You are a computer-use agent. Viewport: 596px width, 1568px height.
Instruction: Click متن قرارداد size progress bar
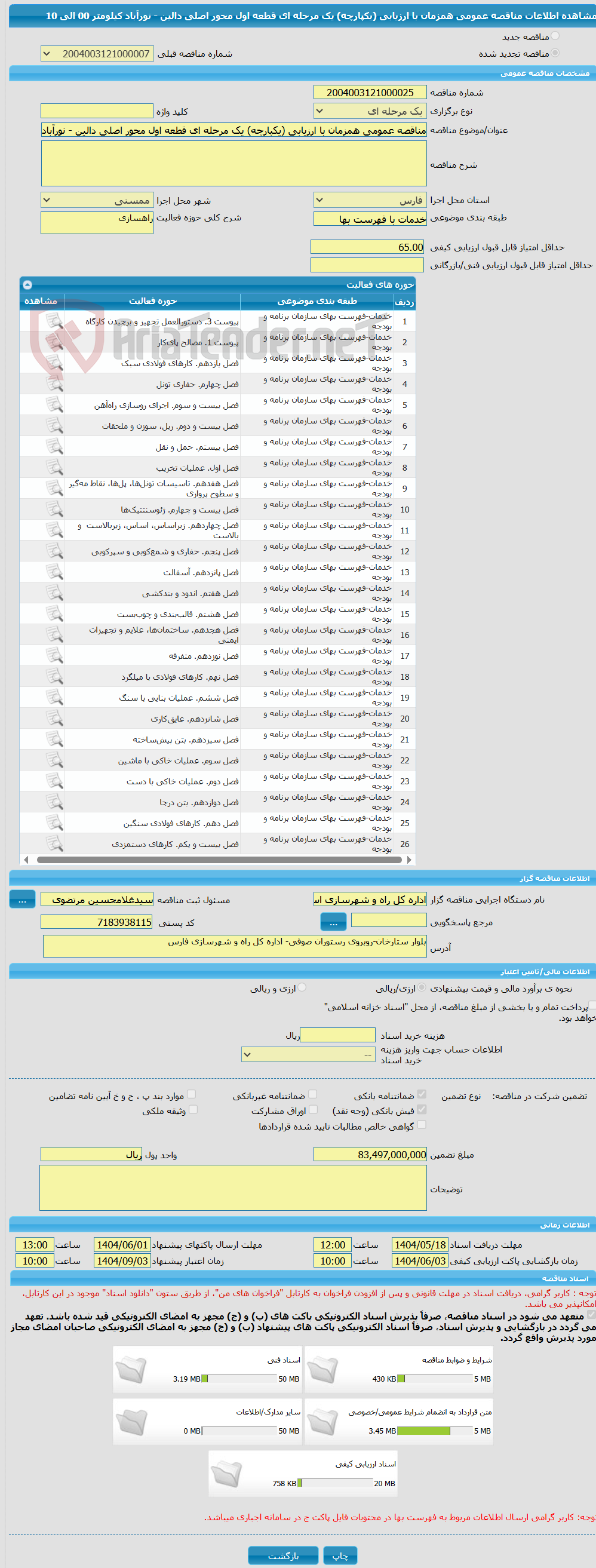pyautogui.click(x=434, y=1431)
